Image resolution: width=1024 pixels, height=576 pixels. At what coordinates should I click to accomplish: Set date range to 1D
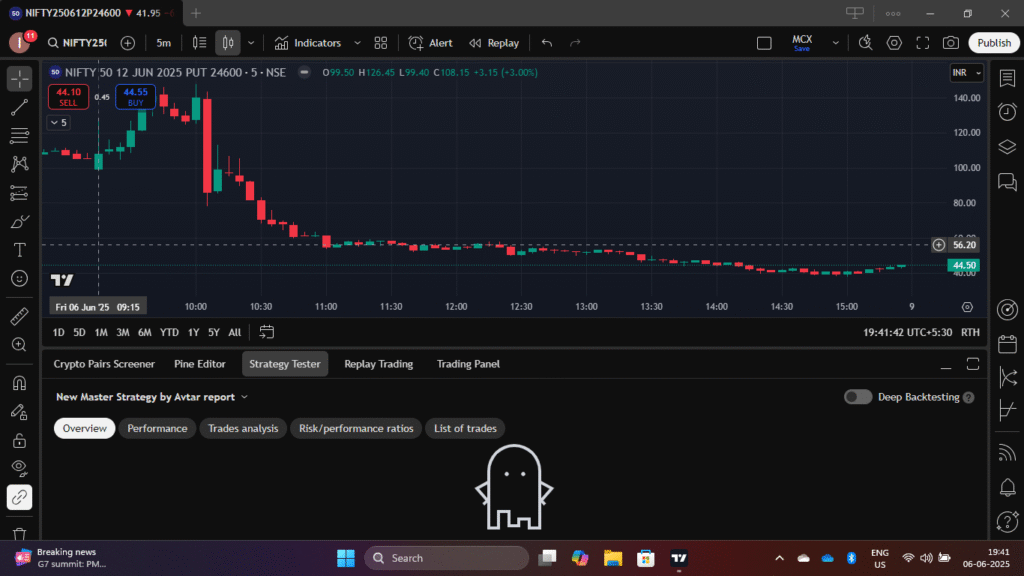(58, 332)
